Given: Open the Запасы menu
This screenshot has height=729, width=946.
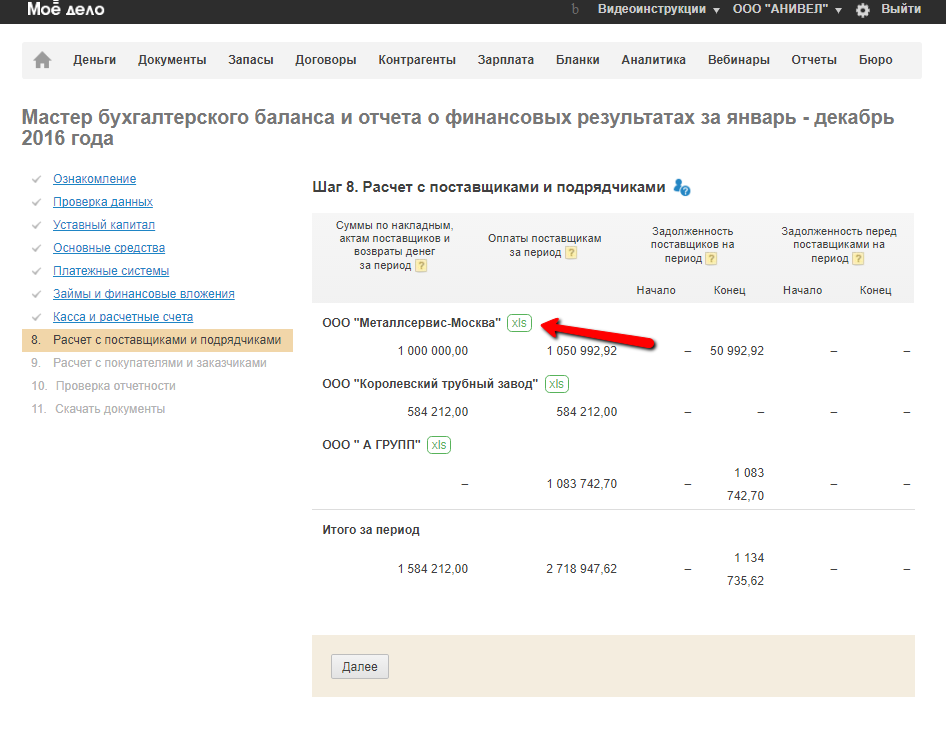Looking at the screenshot, I should pyautogui.click(x=250, y=60).
